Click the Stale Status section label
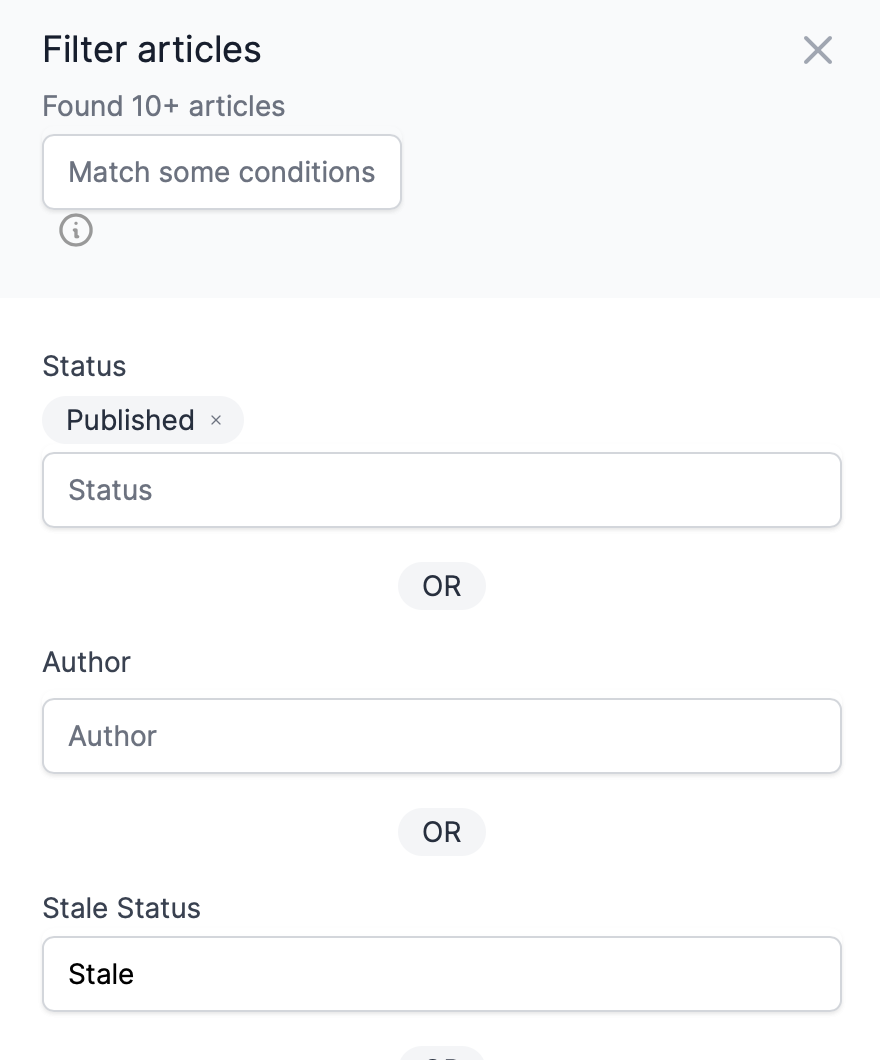The height and width of the screenshot is (1060, 880). tap(122, 909)
